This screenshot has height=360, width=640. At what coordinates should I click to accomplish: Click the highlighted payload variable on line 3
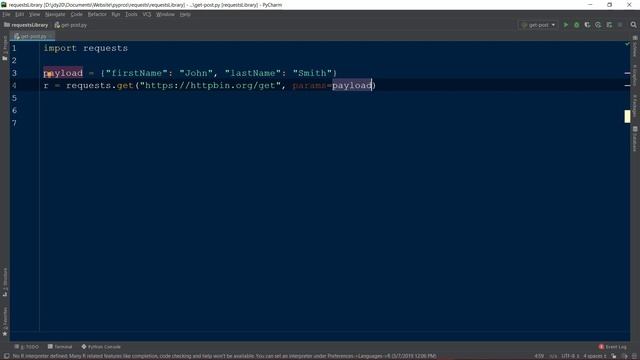(63, 73)
